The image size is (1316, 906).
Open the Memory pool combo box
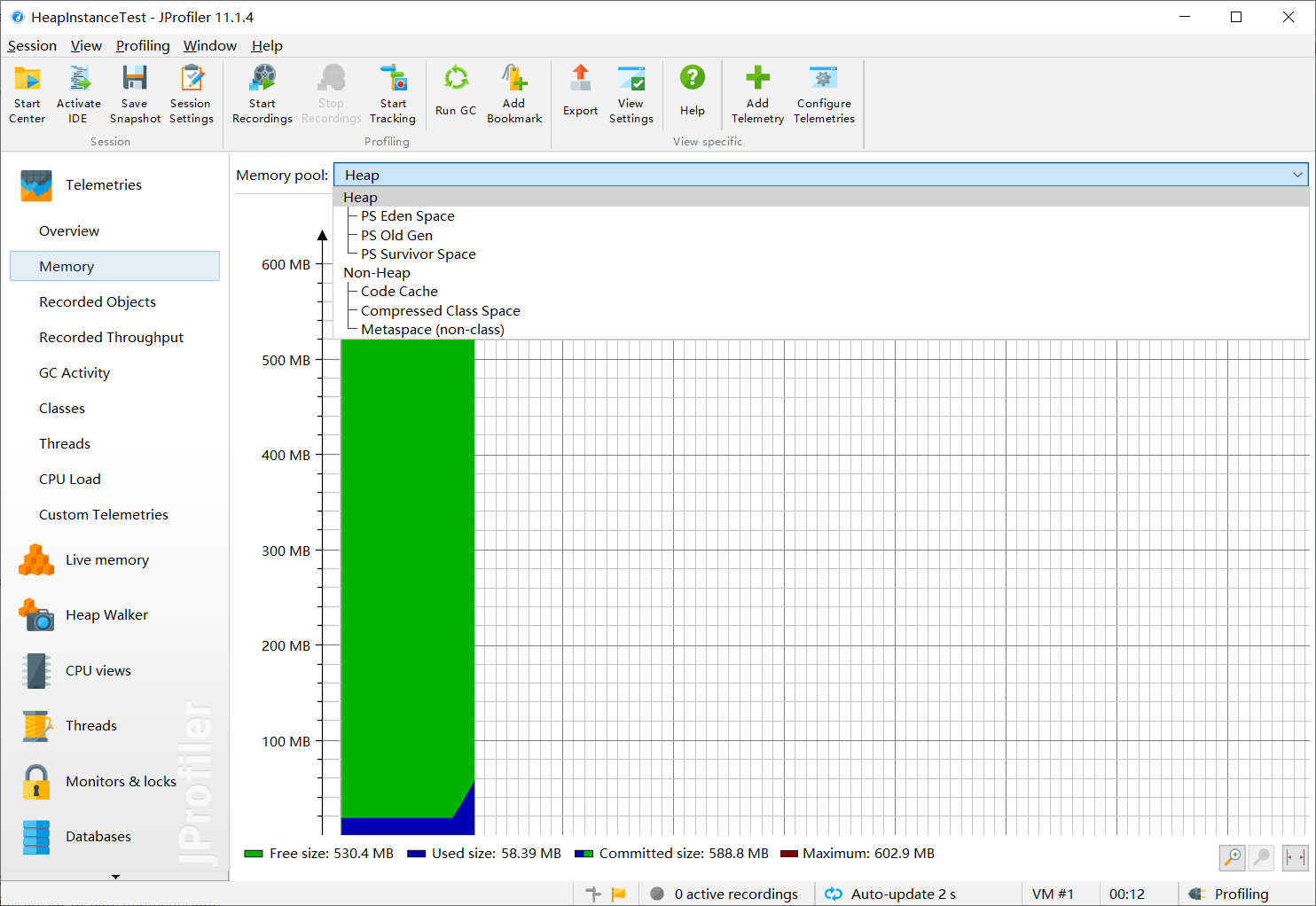click(821, 175)
